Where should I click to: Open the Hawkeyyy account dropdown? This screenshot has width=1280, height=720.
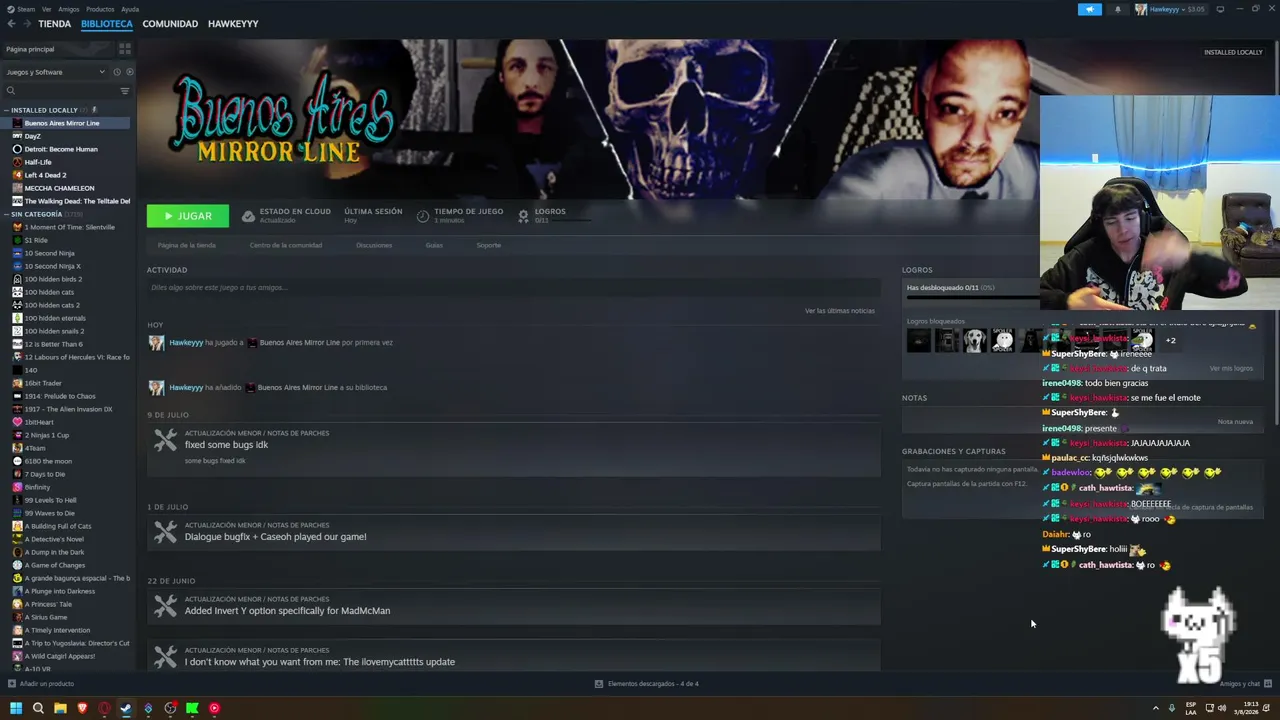coord(1169,9)
